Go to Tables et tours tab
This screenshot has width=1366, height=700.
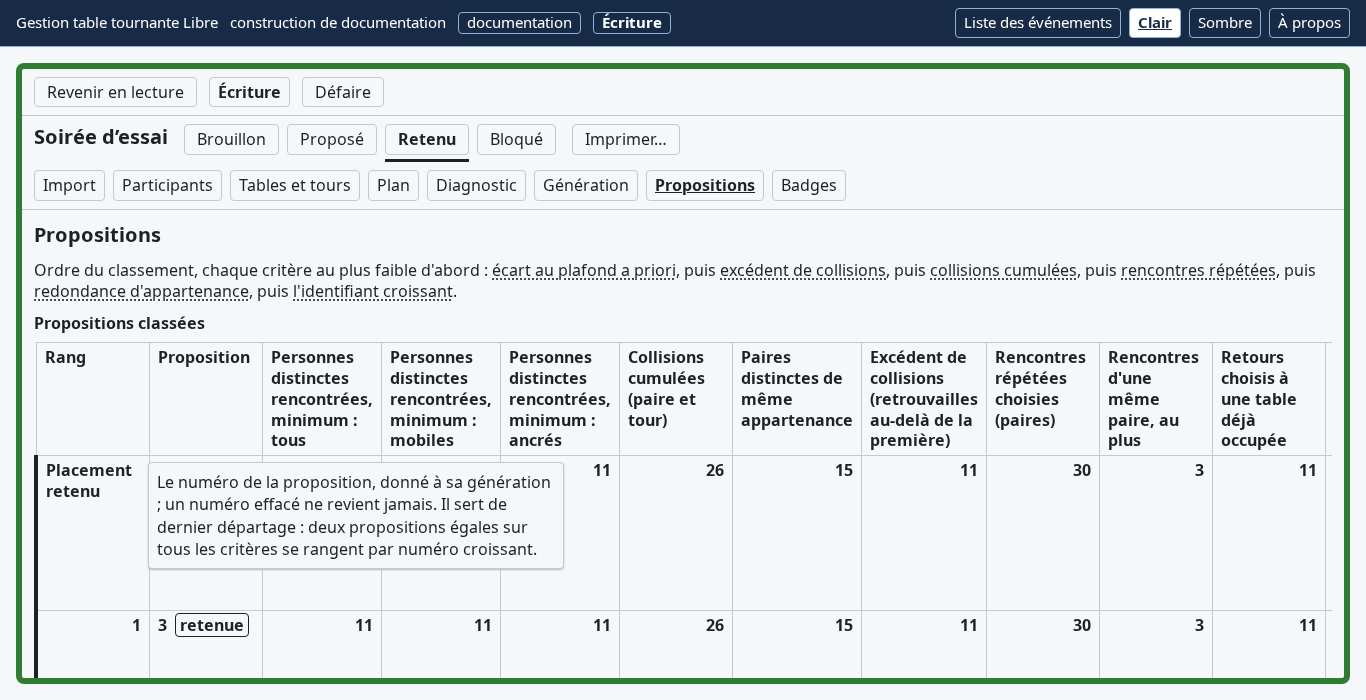(295, 185)
